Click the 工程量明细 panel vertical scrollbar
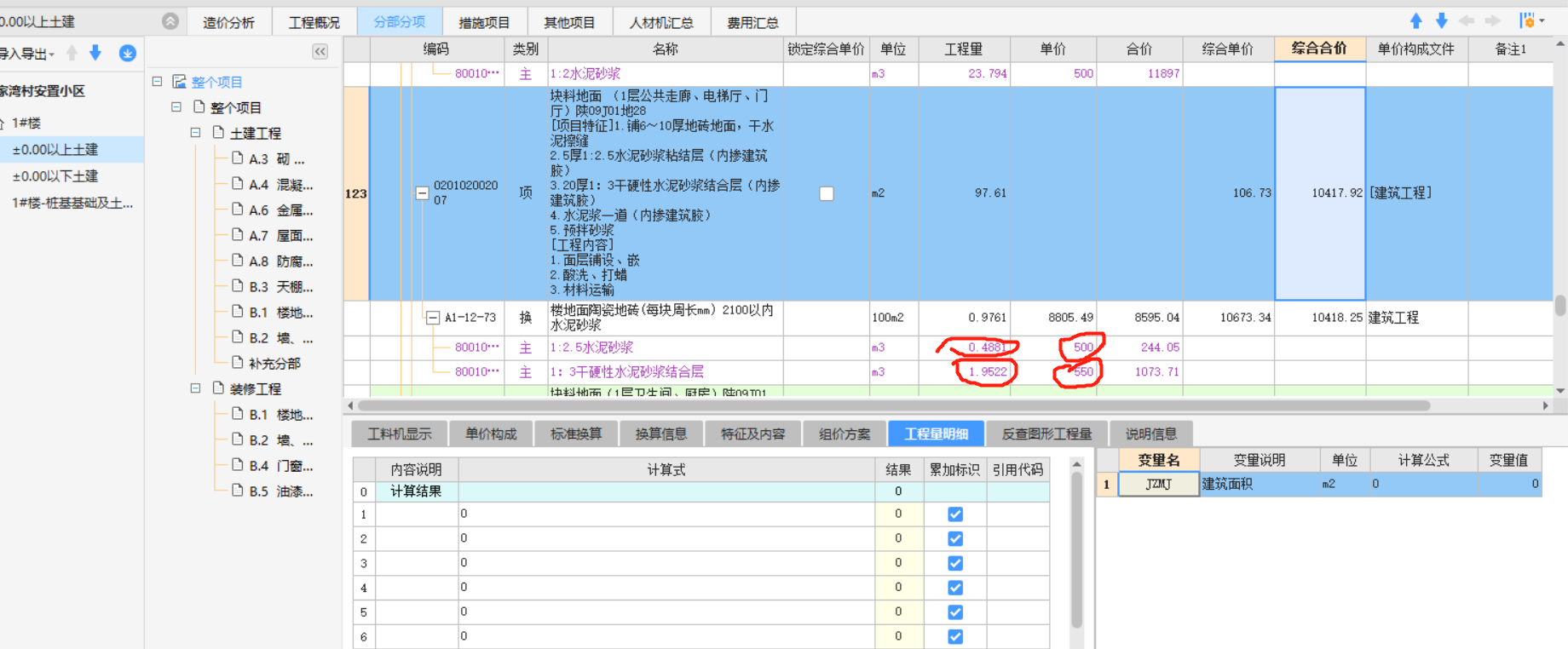The width and height of the screenshot is (1568, 649). pyautogui.click(x=1076, y=549)
